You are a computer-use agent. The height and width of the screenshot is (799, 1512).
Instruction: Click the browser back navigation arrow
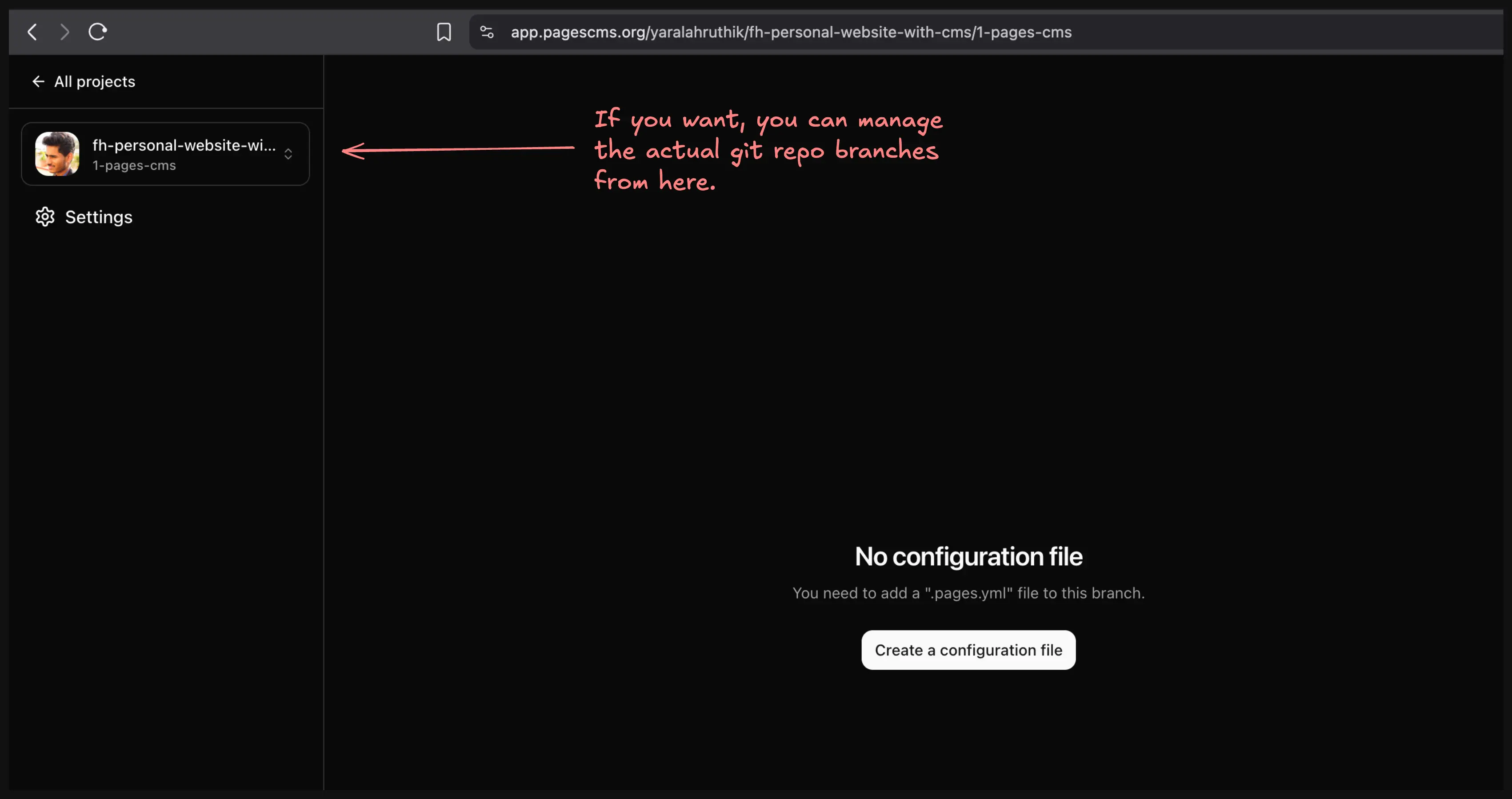tap(32, 32)
